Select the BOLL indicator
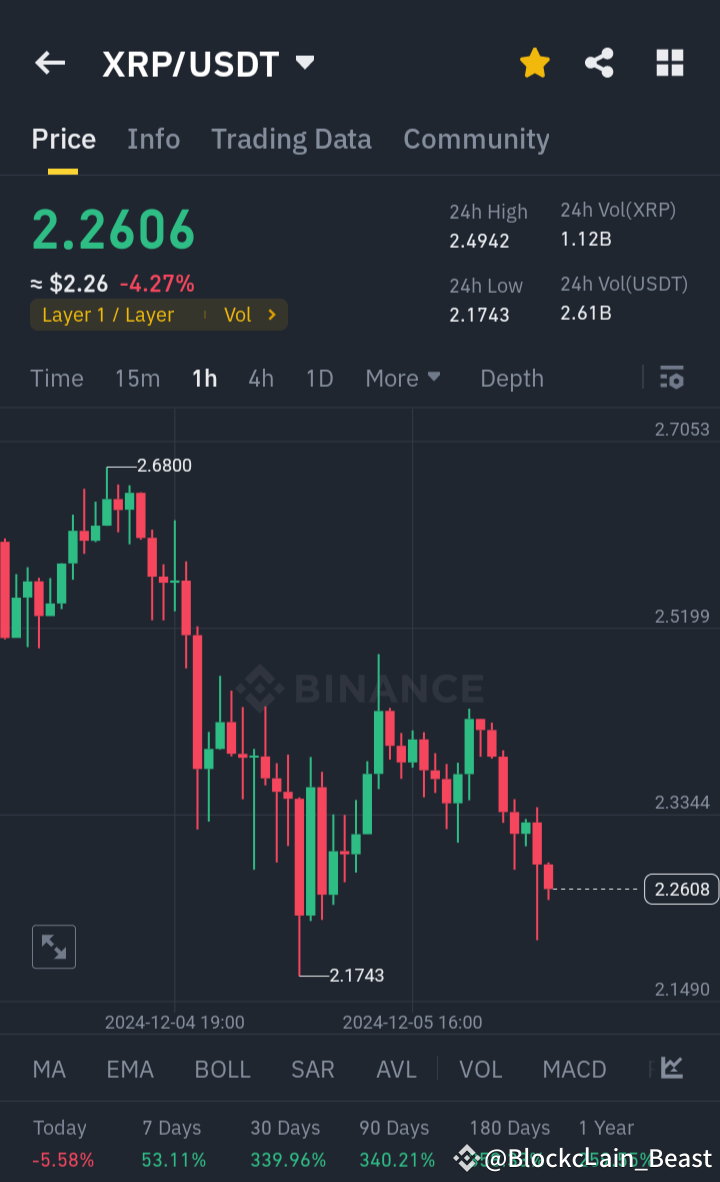 click(x=222, y=1069)
